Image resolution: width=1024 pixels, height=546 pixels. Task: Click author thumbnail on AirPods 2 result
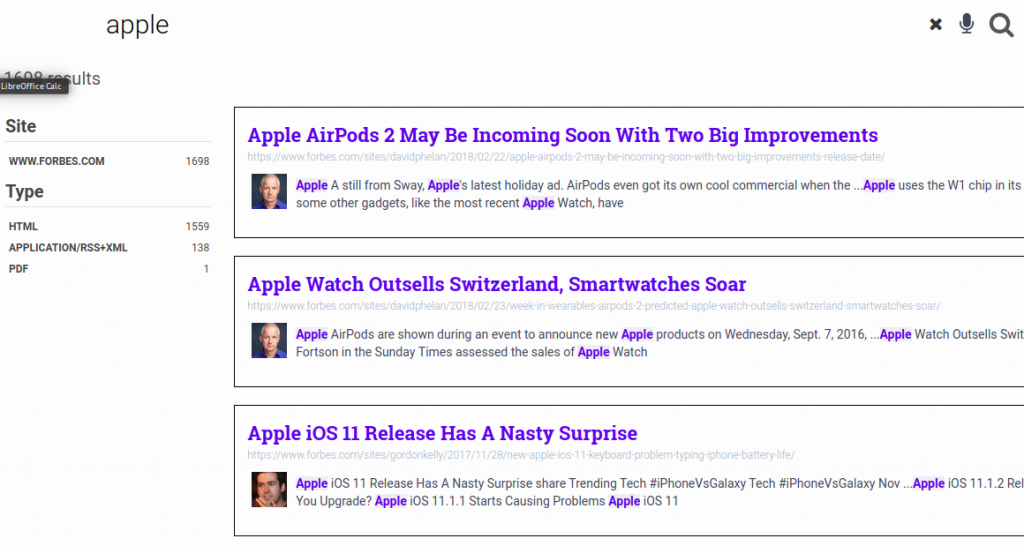(269, 192)
